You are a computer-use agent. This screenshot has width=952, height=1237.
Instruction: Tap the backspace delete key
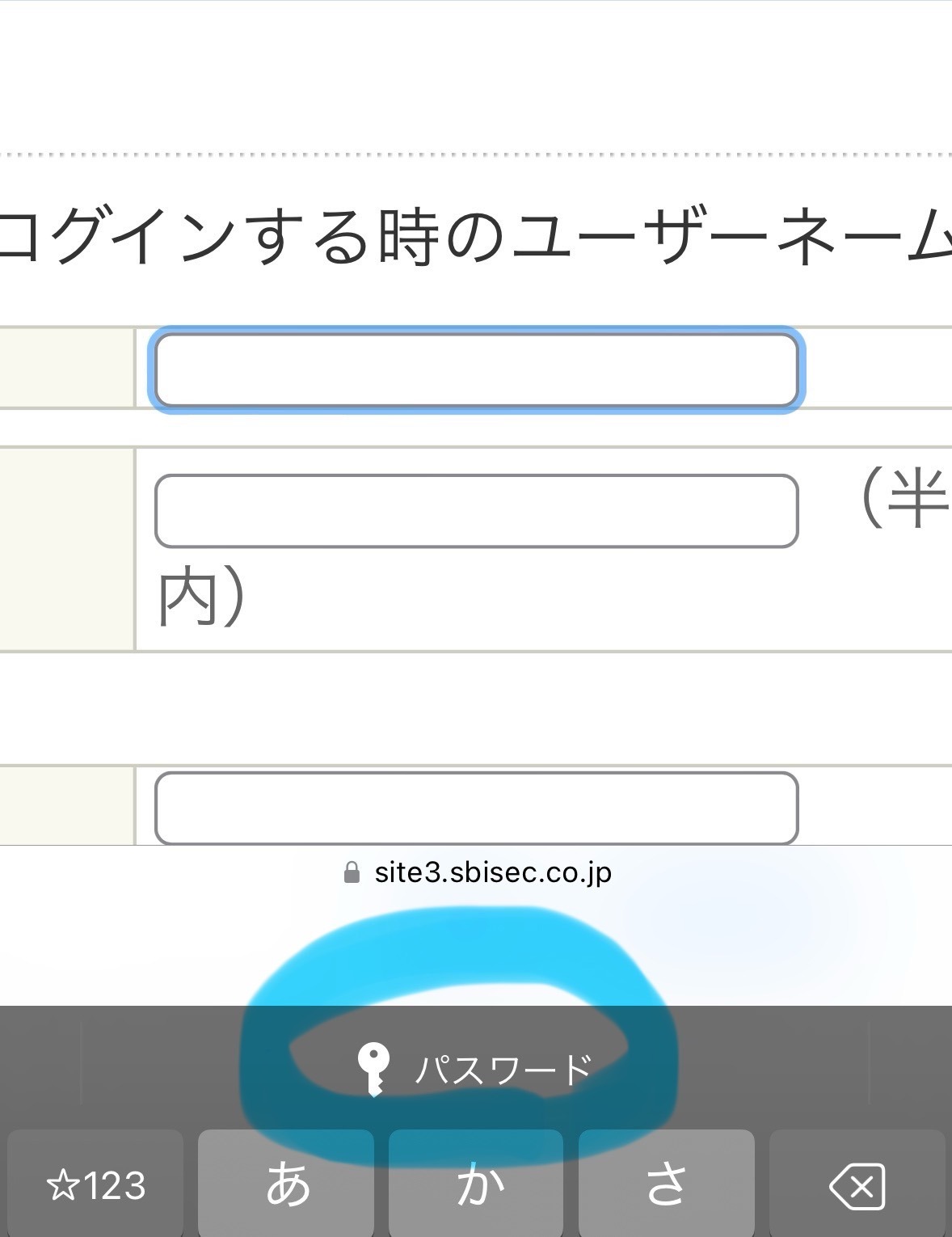[x=857, y=1185]
